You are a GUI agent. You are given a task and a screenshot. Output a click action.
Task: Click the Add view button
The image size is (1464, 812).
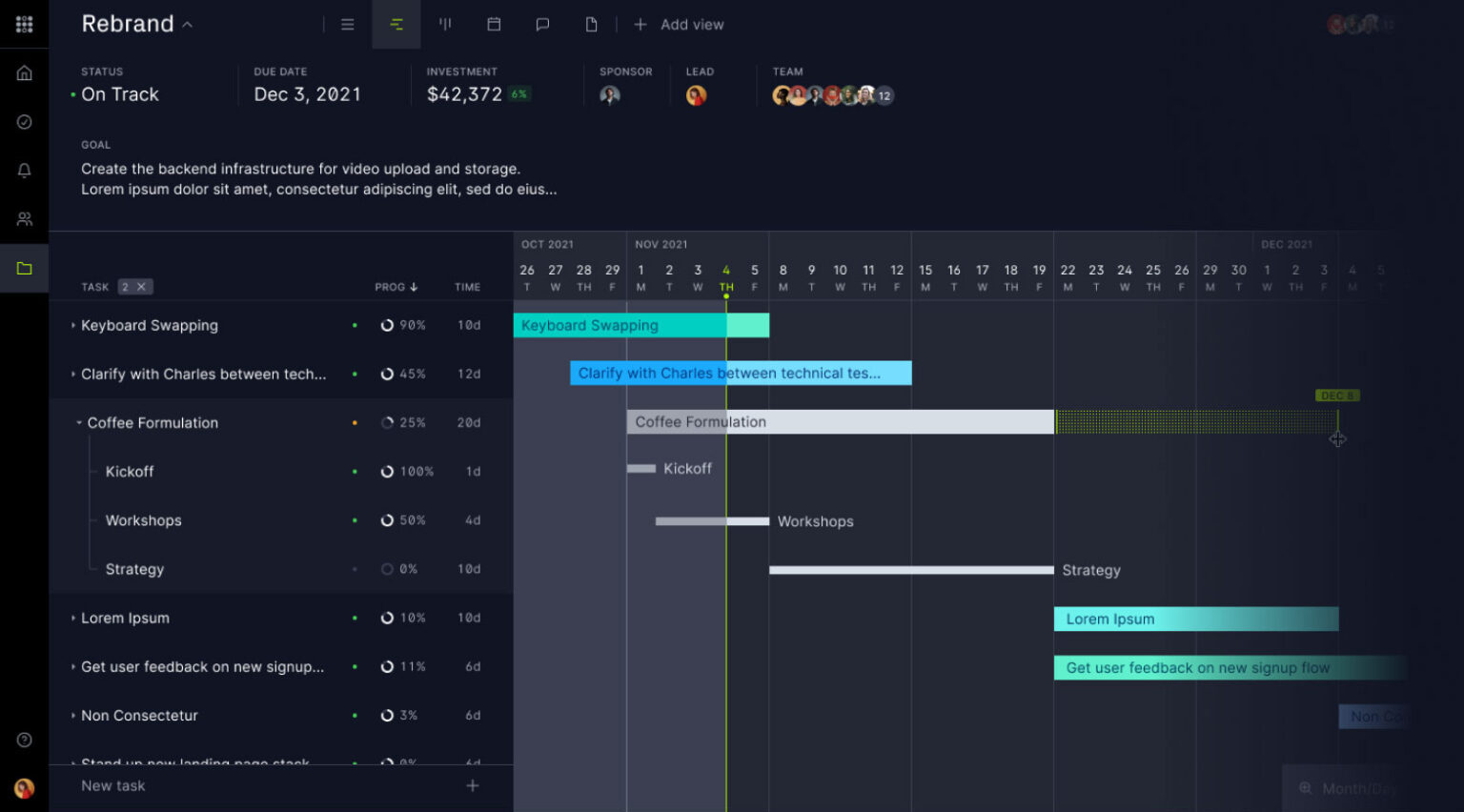click(679, 25)
